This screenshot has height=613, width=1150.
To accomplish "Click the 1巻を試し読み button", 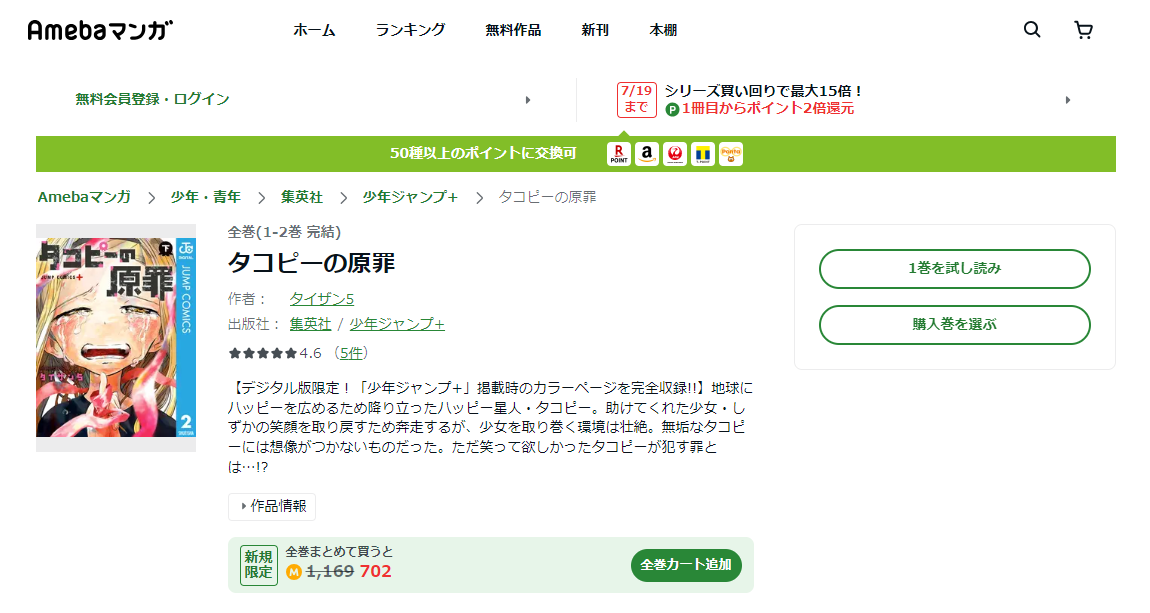I will point(954,268).
